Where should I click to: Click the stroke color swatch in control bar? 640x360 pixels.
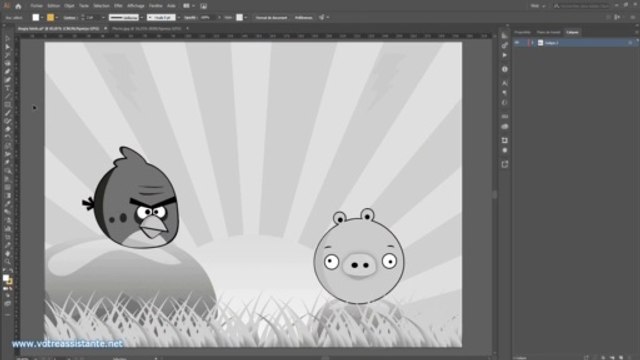(50, 18)
